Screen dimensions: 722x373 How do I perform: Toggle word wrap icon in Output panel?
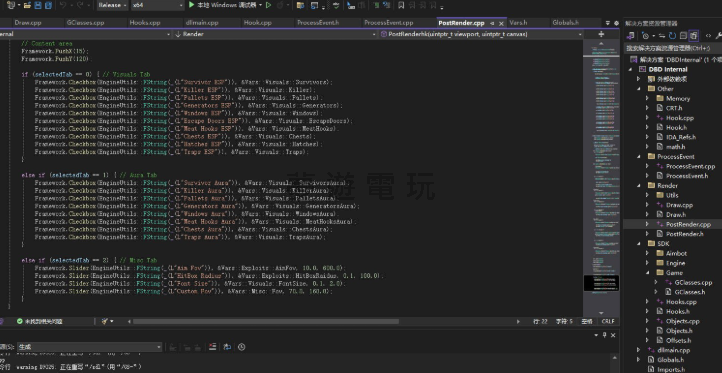[x=227, y=347]
